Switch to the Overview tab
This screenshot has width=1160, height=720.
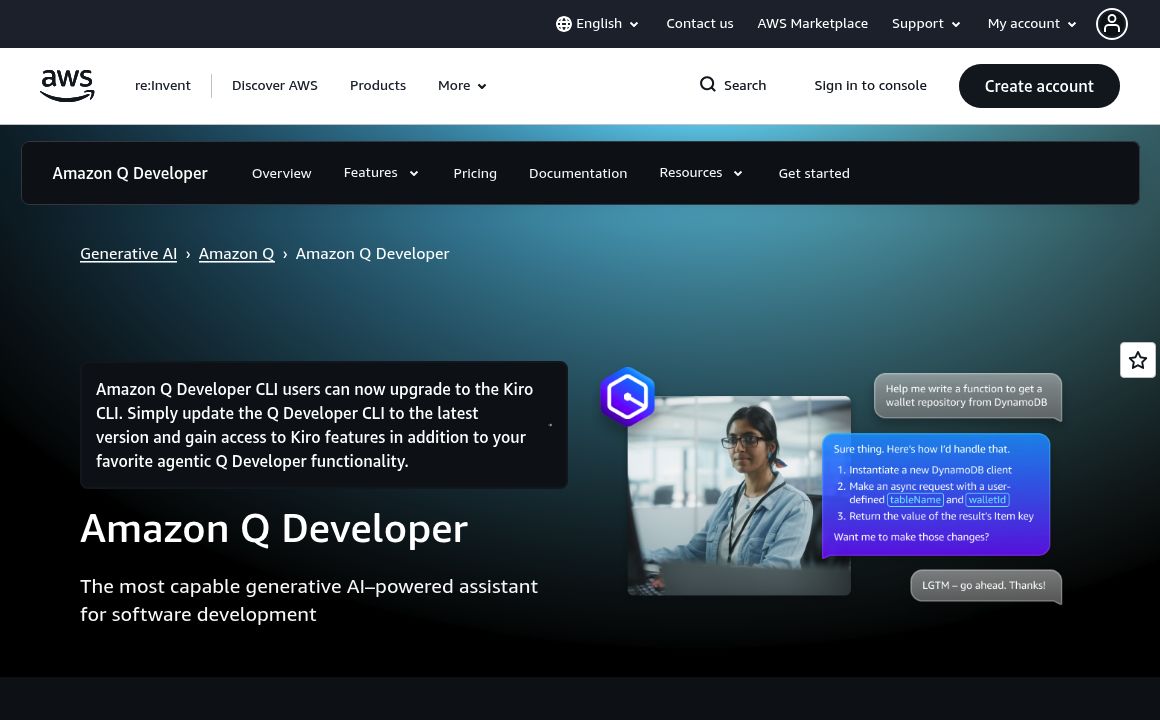click(x=281, y=173)
